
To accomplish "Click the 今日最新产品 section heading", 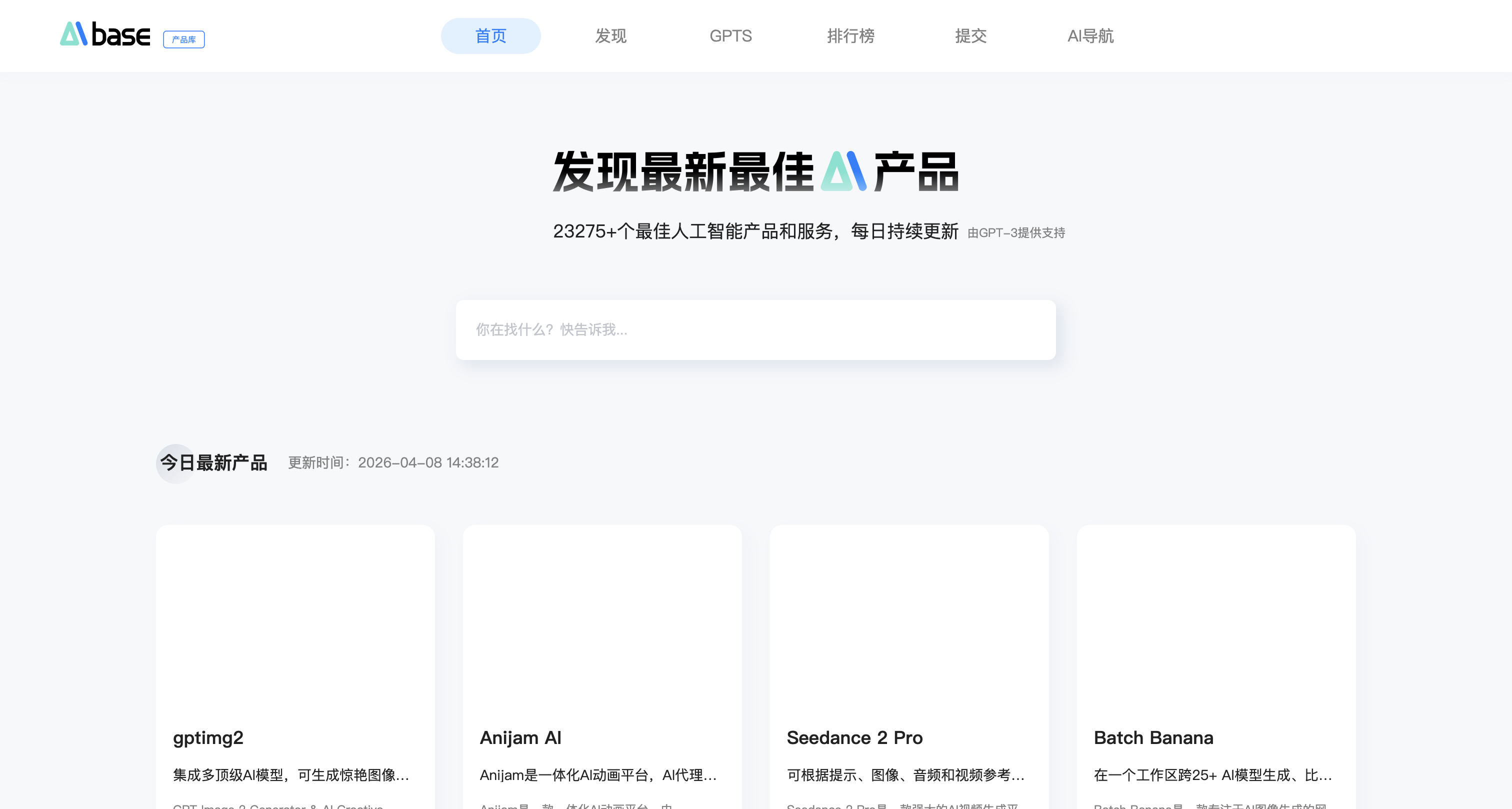I will pos(213,463).
